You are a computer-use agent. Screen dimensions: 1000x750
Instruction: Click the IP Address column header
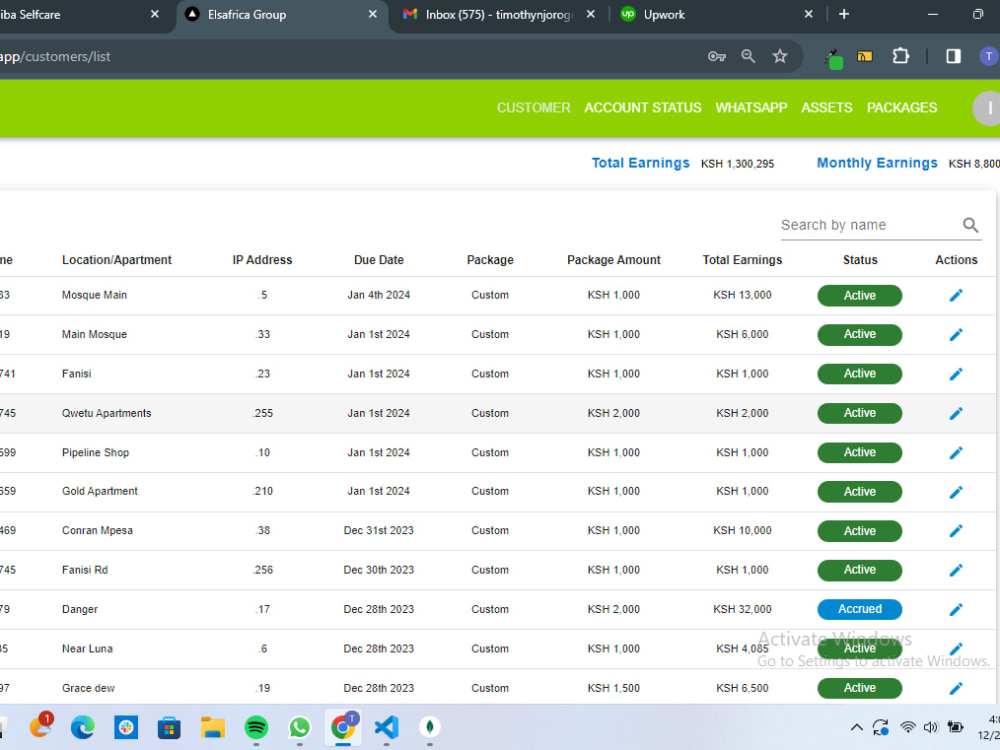click(262, 260)
